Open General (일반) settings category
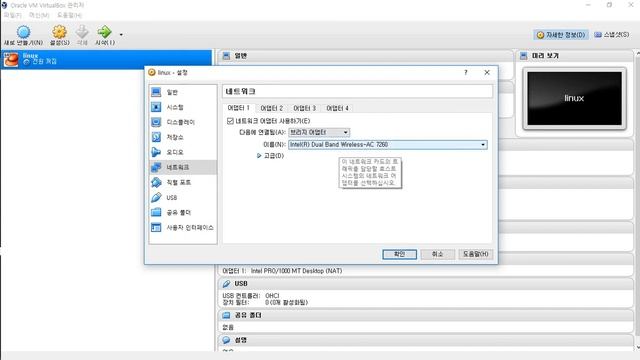The height and width of the screenshot is (360, 640). point(183,92)
